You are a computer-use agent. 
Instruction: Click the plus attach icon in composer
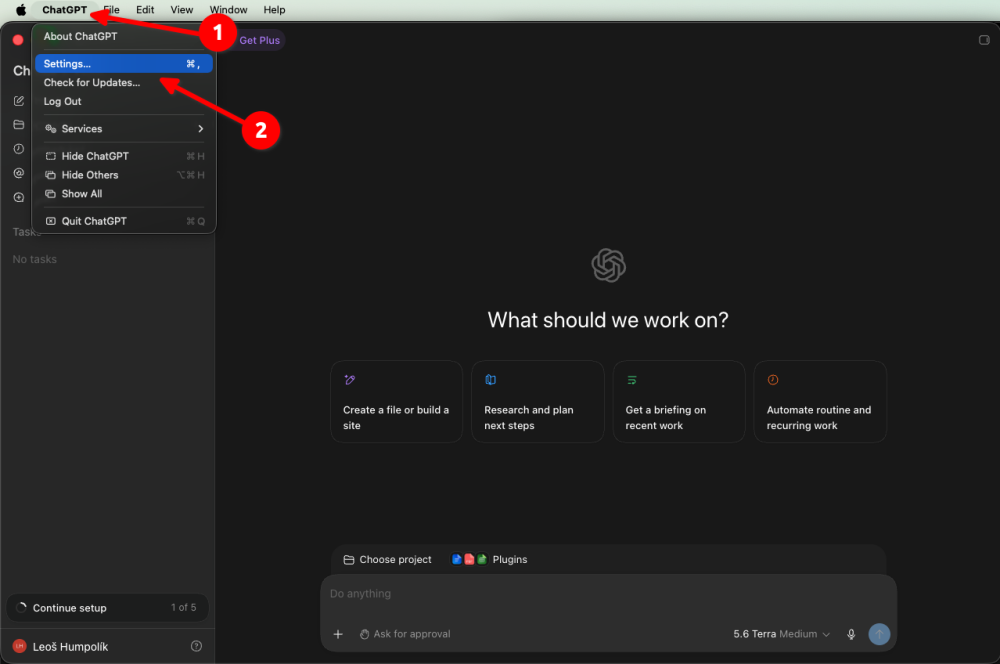(x=338, y=634)
